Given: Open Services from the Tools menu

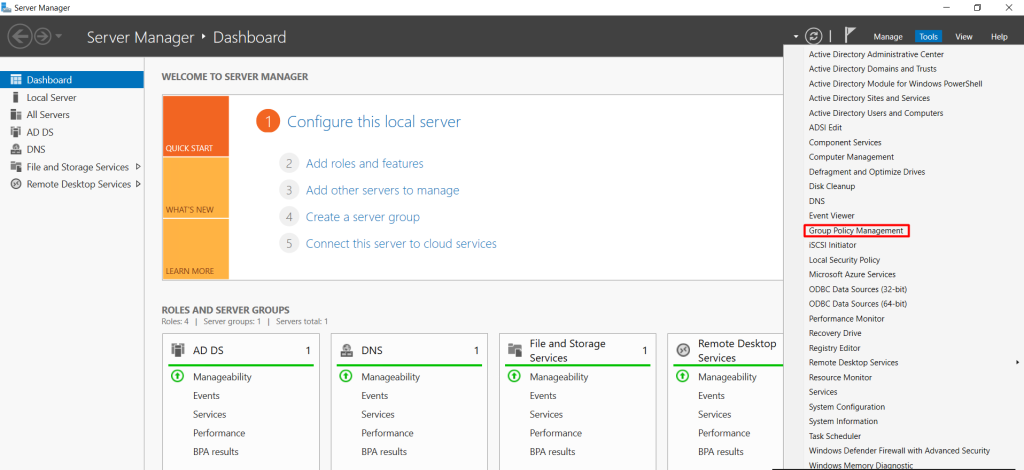Looking at the screenshot, I should click(x=823, y=392).
